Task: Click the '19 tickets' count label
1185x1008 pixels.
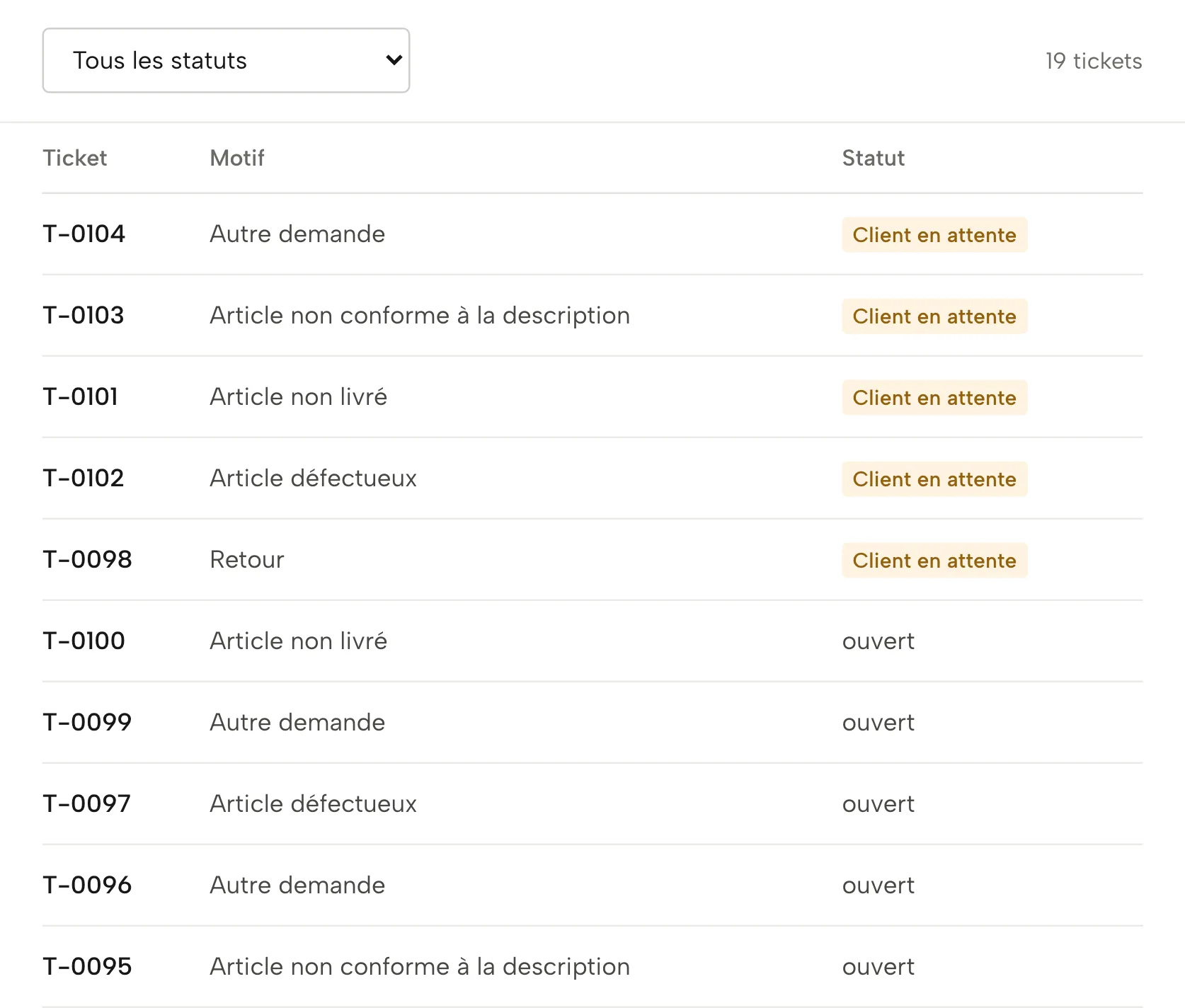Action: coord(1094,61)
